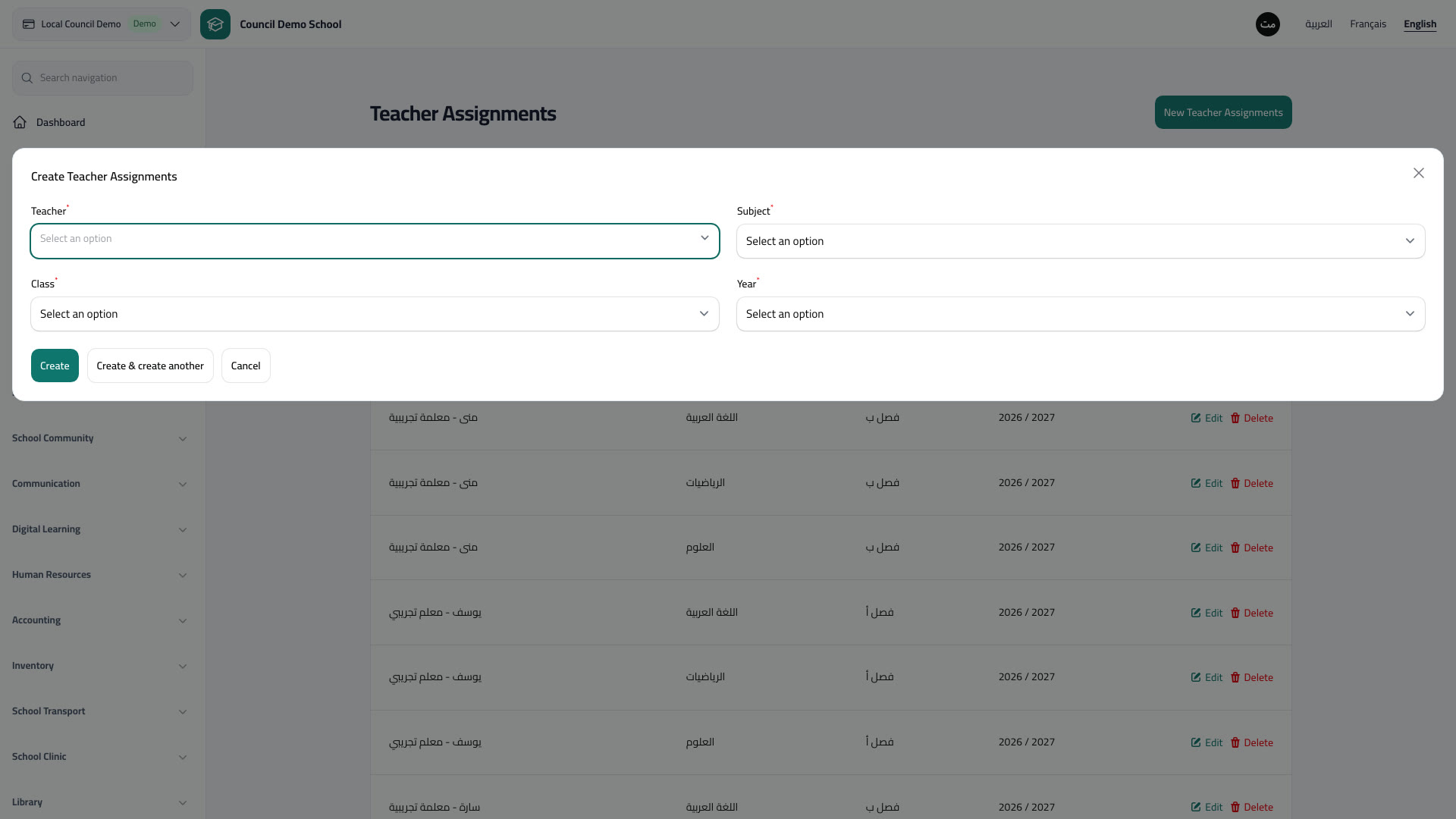Screen dimensions: 1456x819
Task: Click New Teacher Assignments button
Action: click(1223, 112)
